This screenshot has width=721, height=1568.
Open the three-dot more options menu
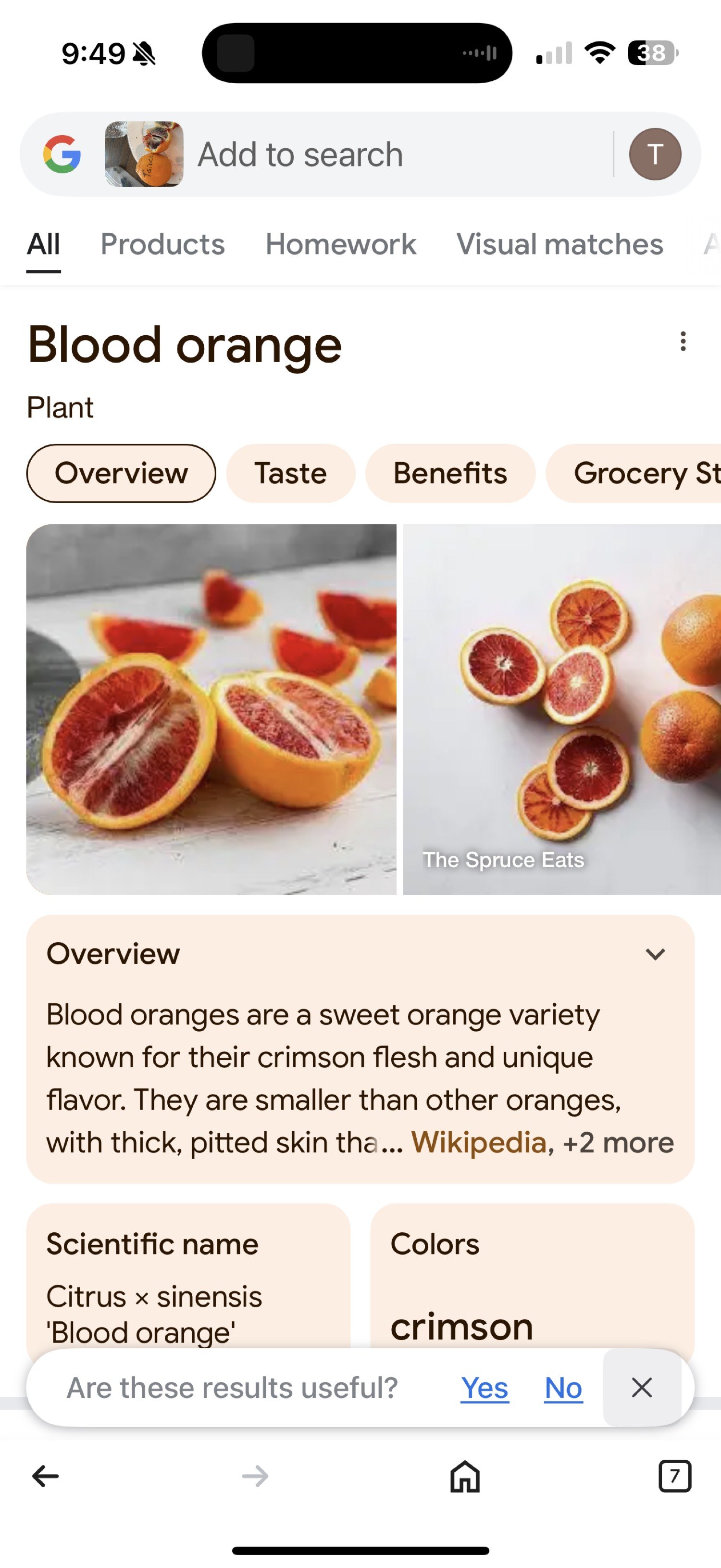pyautogui.click(x=684, y=341)
